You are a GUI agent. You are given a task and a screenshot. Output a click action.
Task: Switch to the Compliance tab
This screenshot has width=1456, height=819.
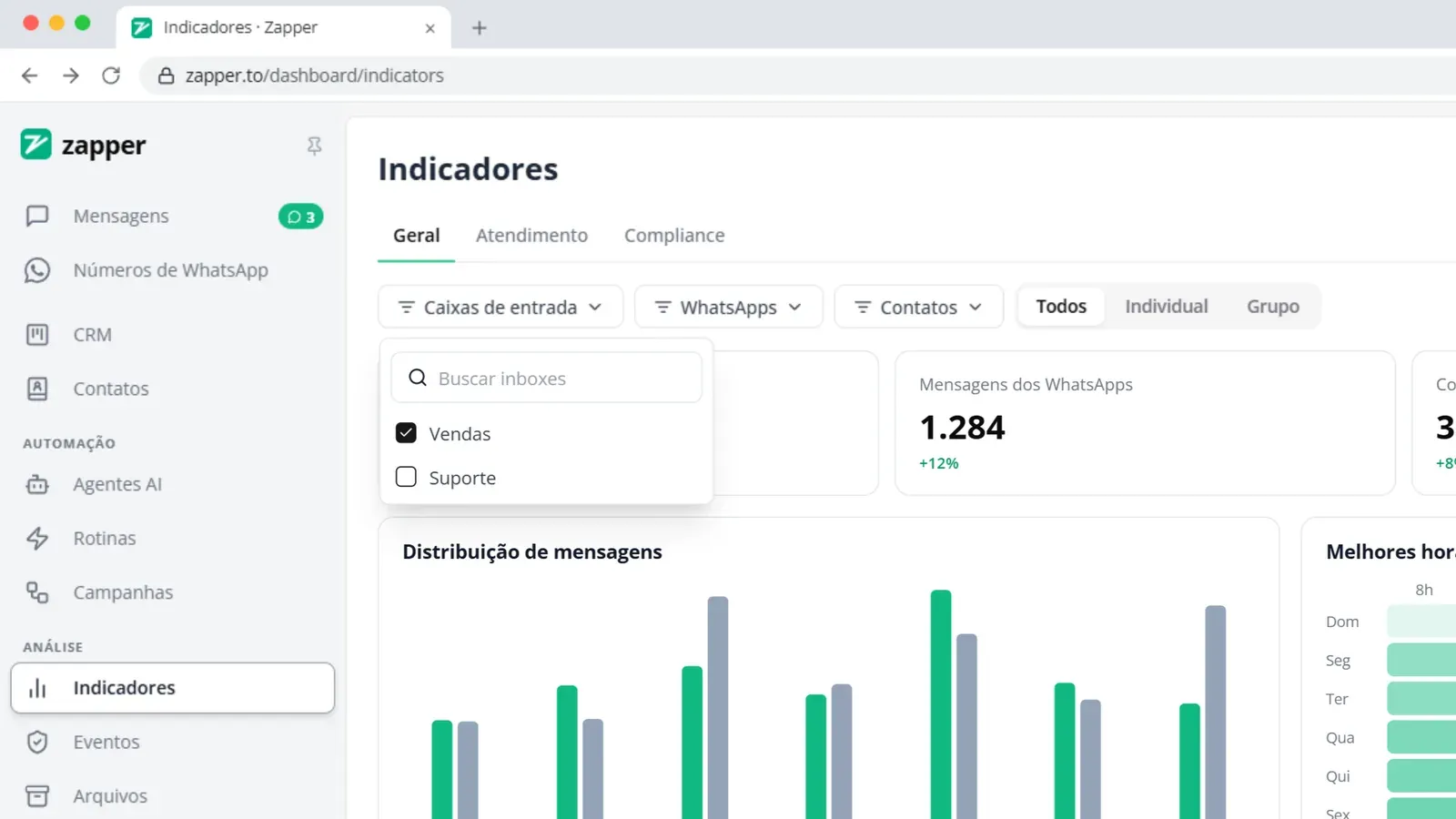pyautogui.click(x=674, y=236)
